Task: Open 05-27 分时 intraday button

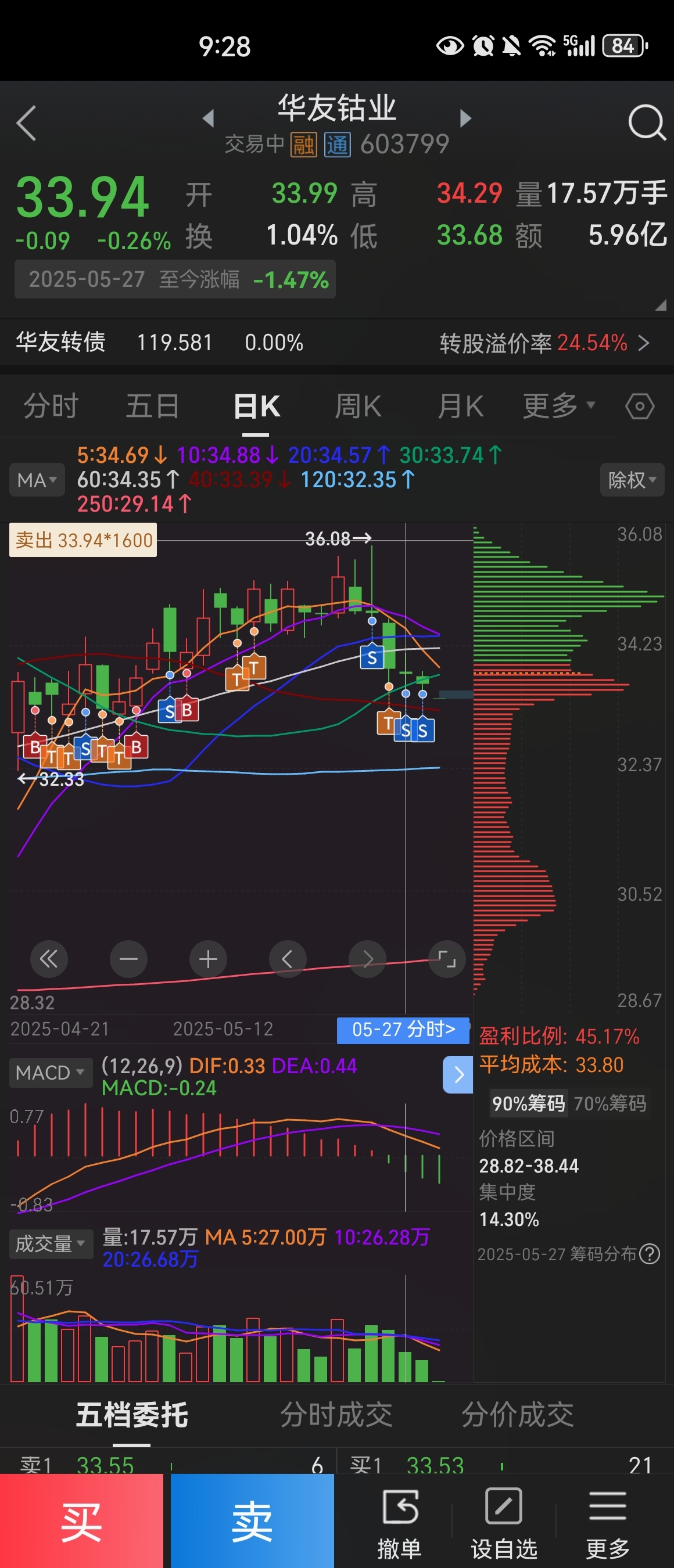Action: pos(404,1030)
